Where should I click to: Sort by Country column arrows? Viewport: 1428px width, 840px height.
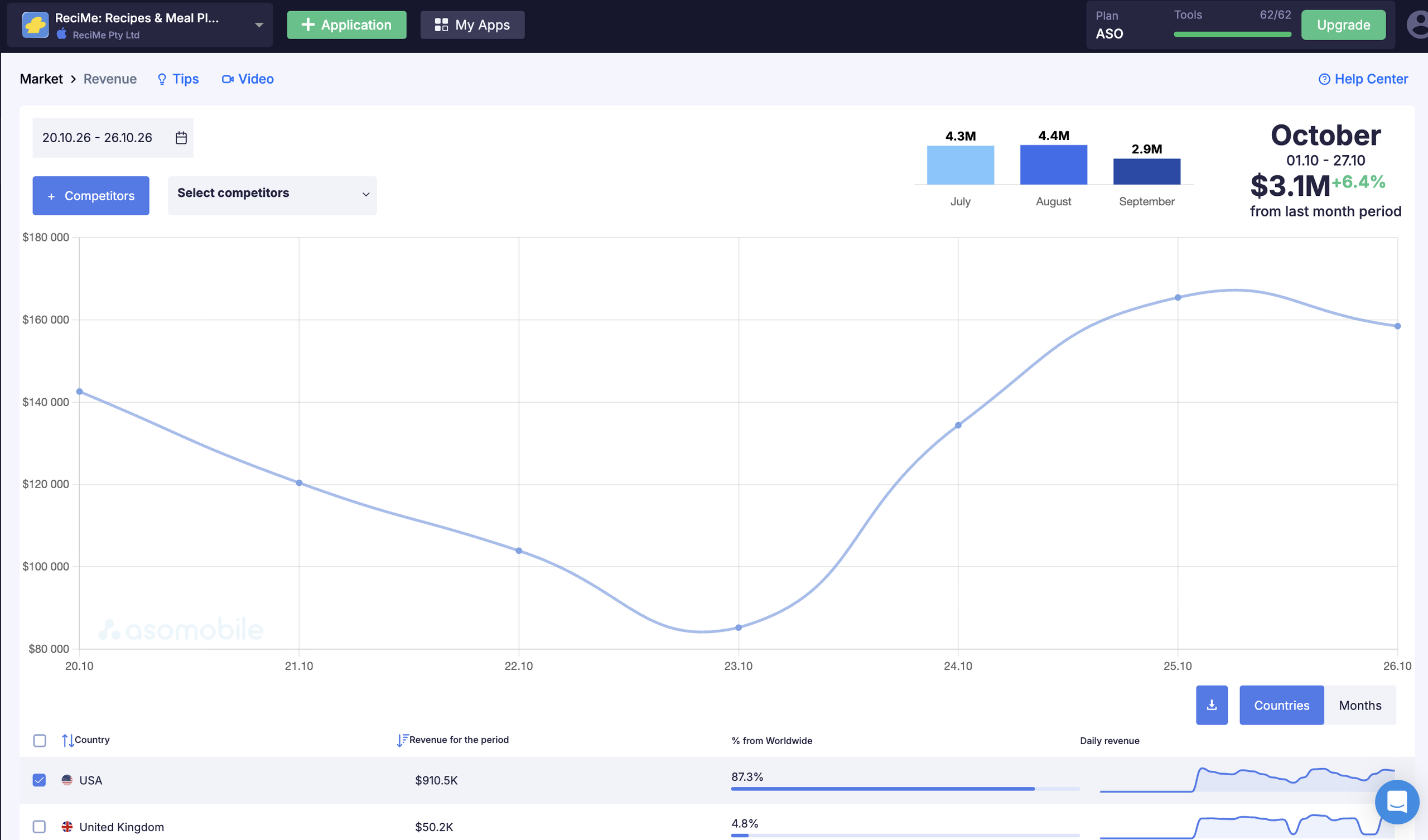pos(67,740)
